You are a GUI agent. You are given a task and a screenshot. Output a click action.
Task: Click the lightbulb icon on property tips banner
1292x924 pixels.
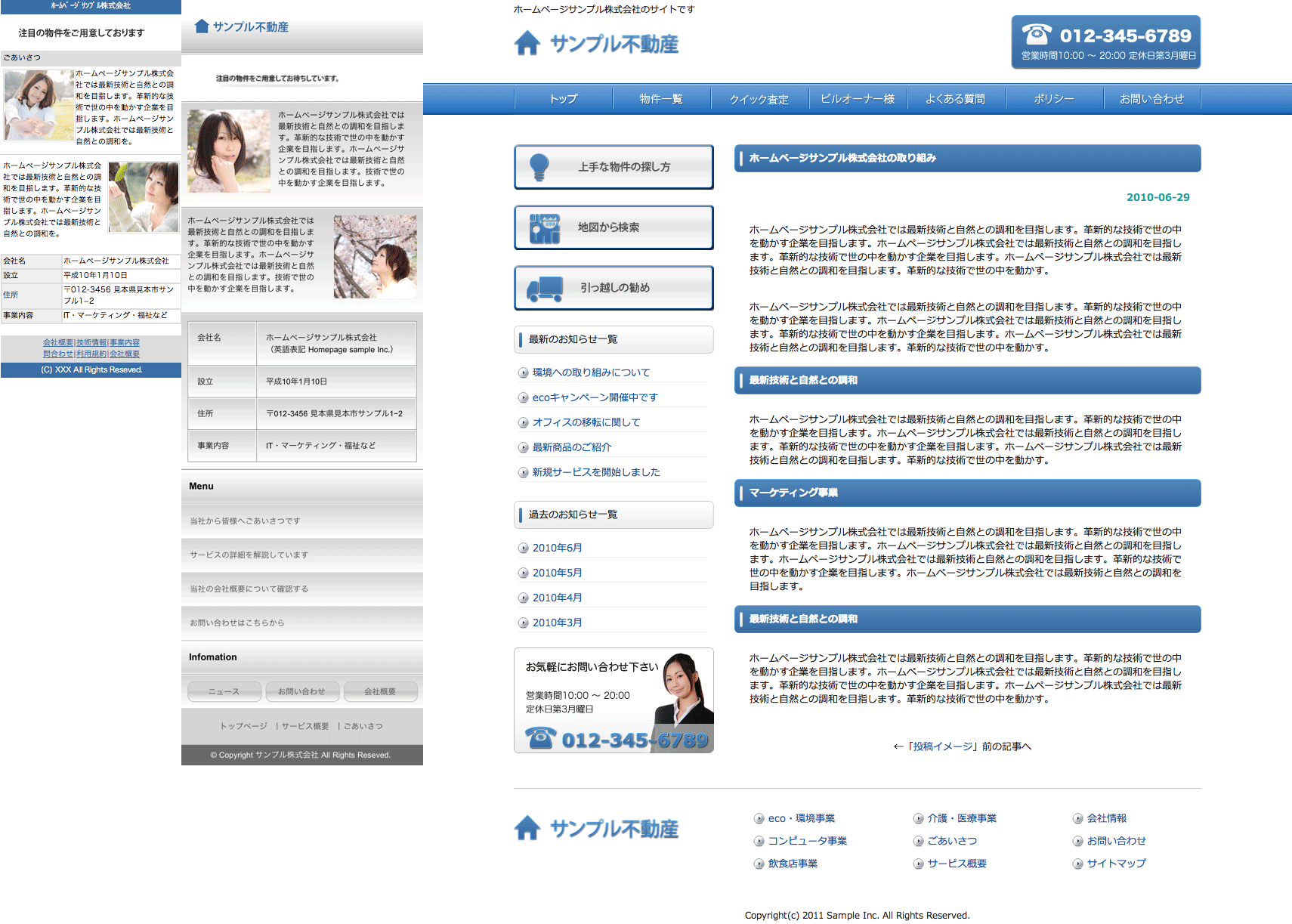pyautogui.click(x=539, y=167)
